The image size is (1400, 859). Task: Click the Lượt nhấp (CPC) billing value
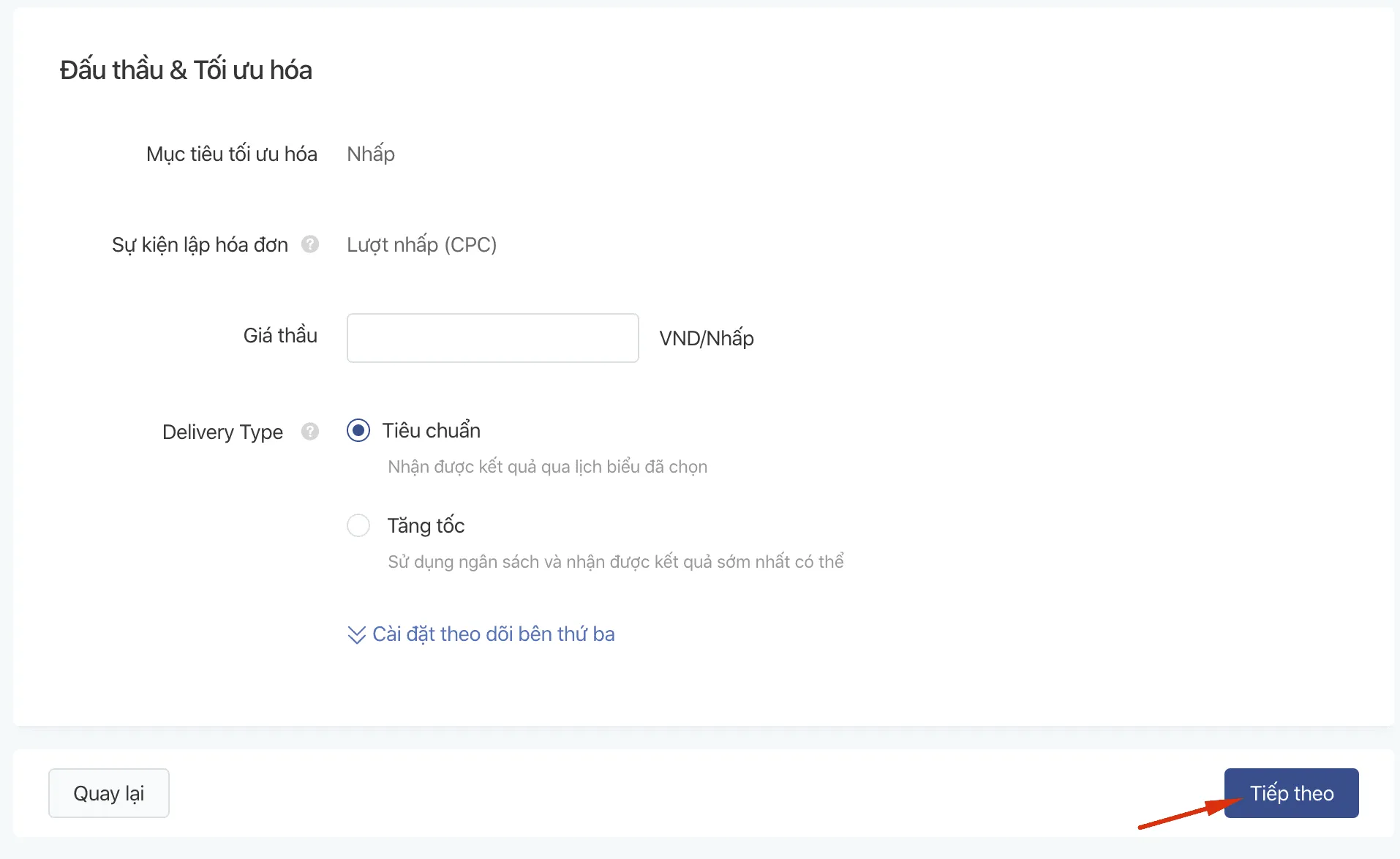421,244
